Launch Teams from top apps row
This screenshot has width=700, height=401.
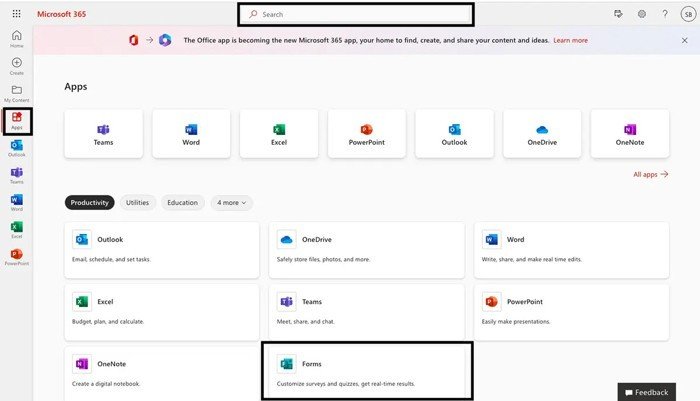point(103,134)
